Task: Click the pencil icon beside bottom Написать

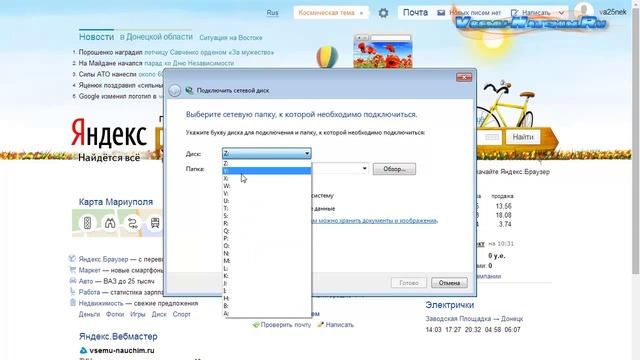Action: 320,324
